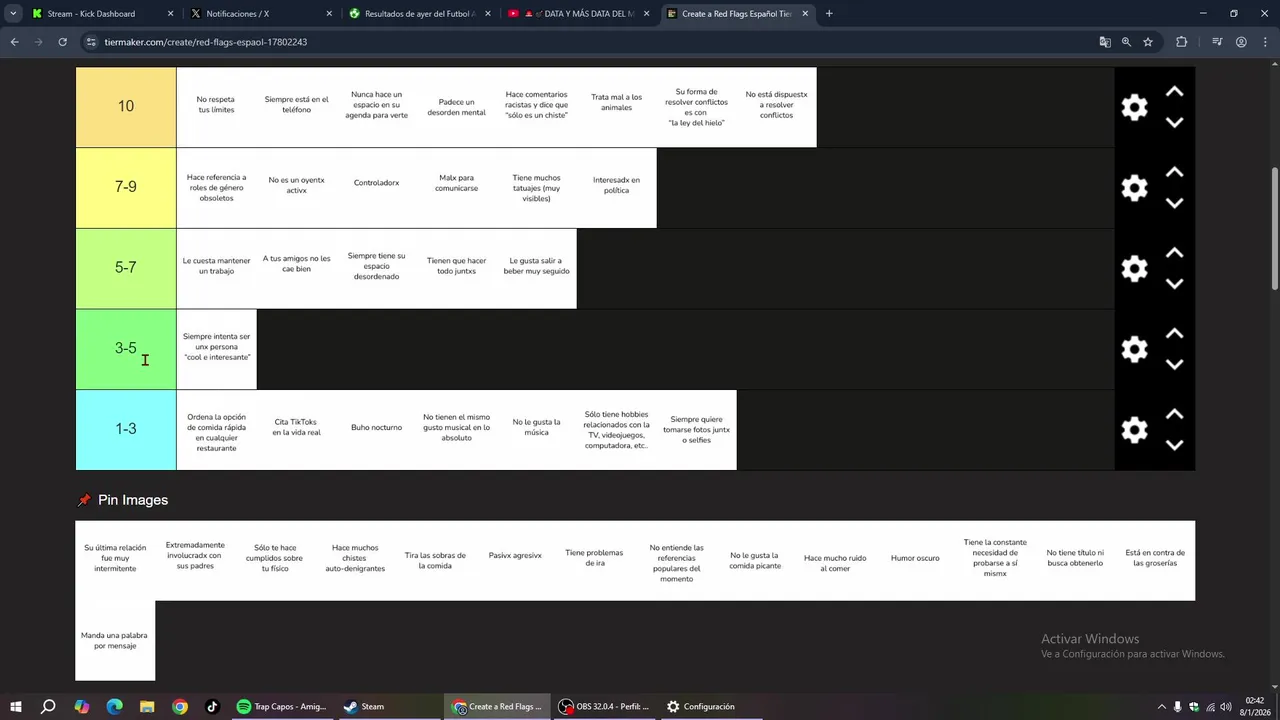Screen dimensions: 1280x720
Task: Open settings gear for tier 3-5 row
Action: 1134,349
